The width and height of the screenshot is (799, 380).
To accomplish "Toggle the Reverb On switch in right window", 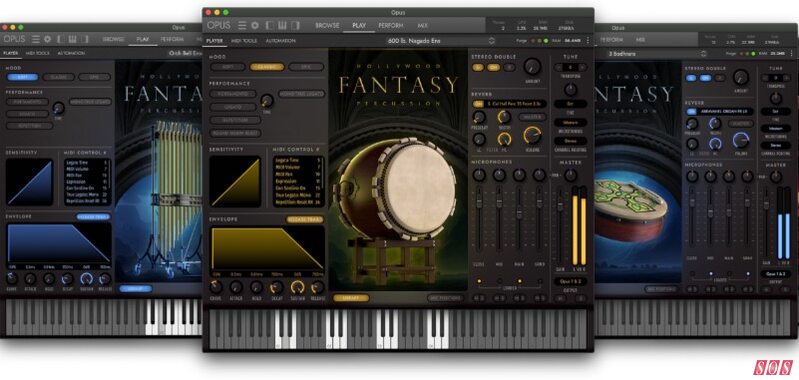I will click(691, 112).
